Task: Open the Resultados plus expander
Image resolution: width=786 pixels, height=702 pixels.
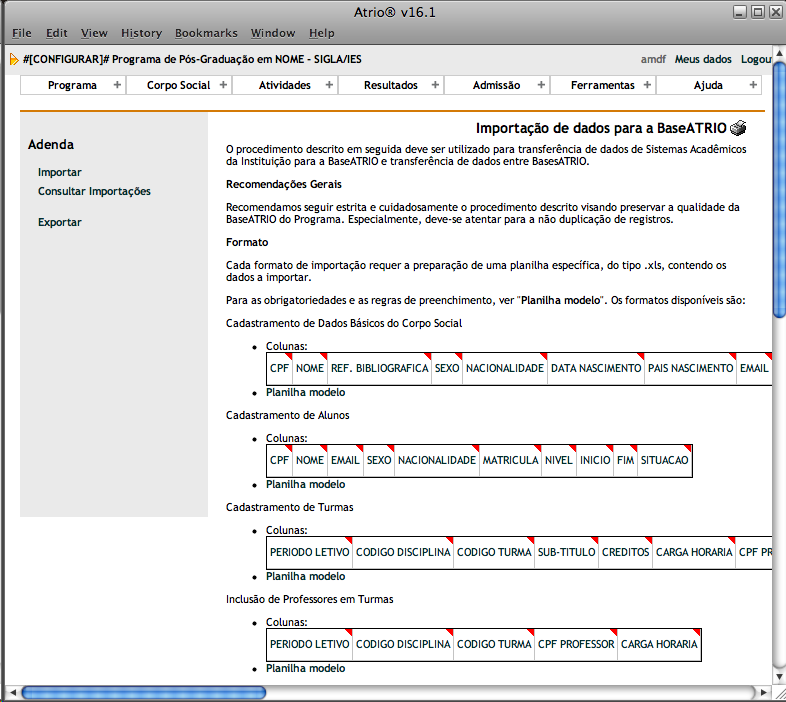Action: (435, 85)
